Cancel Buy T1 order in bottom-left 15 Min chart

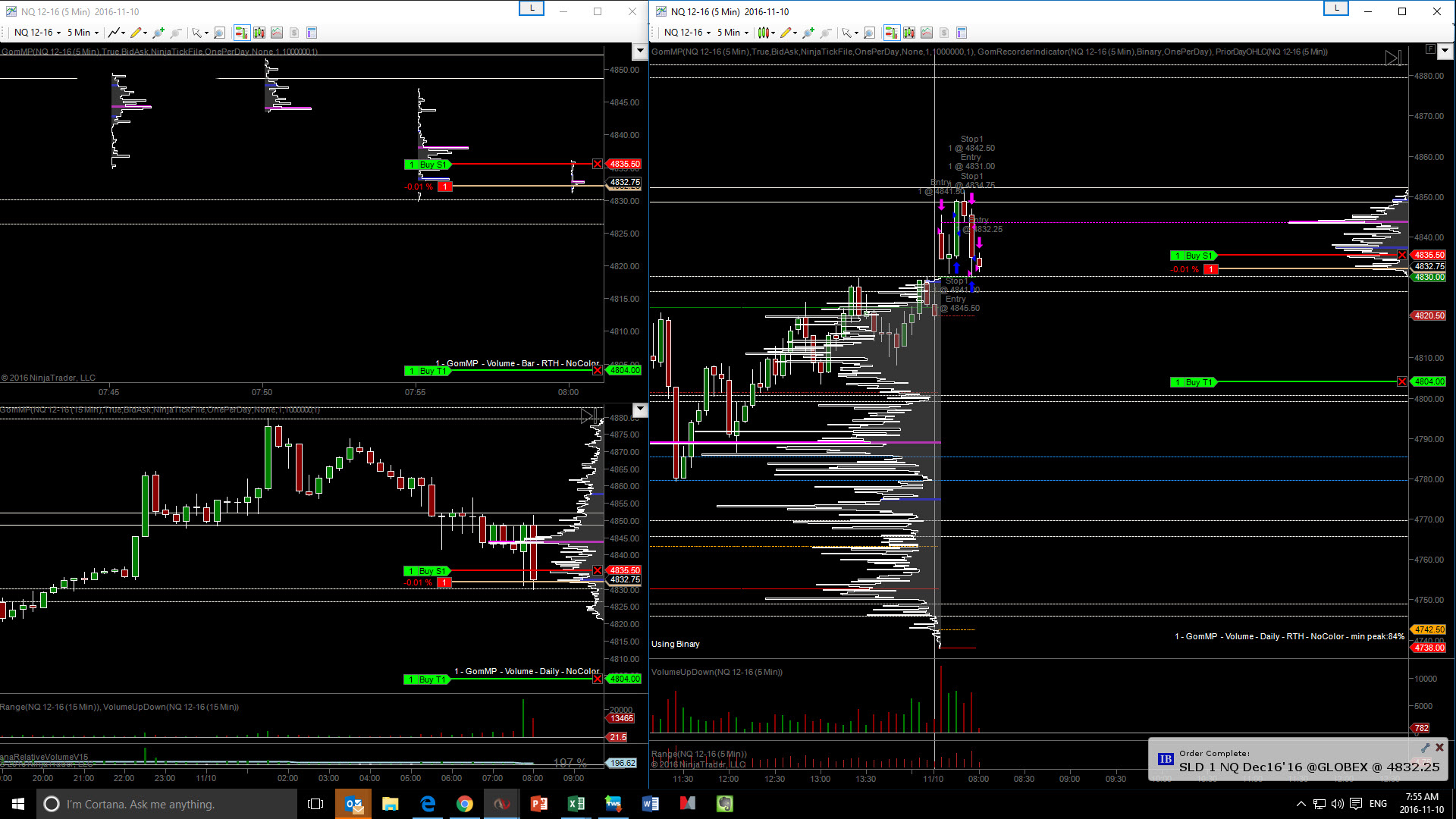pyautogui.click(x=598, y=679)
